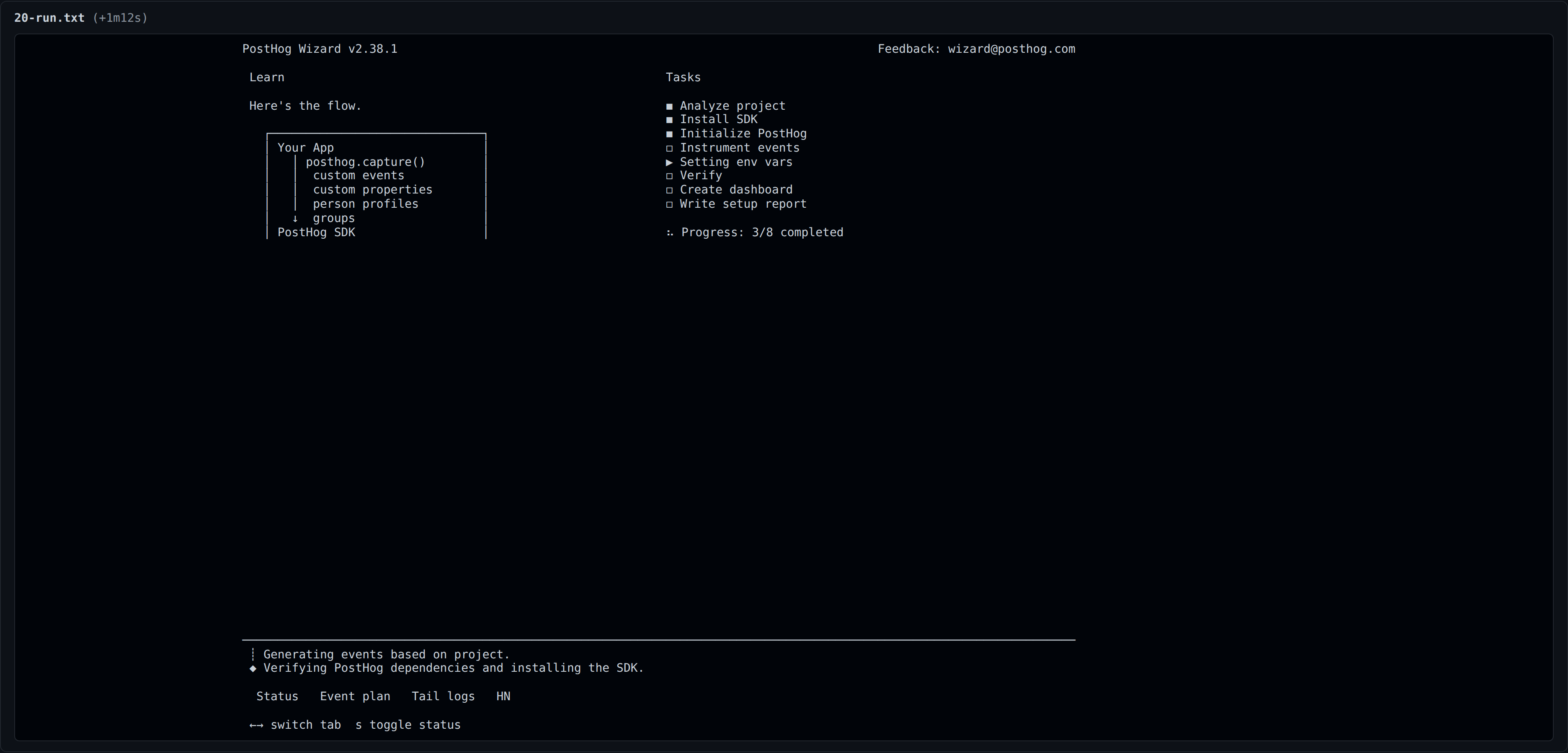1568x753 pixels.
Task: Click the 'Analyze project' task label
Action: click(733, 106)
